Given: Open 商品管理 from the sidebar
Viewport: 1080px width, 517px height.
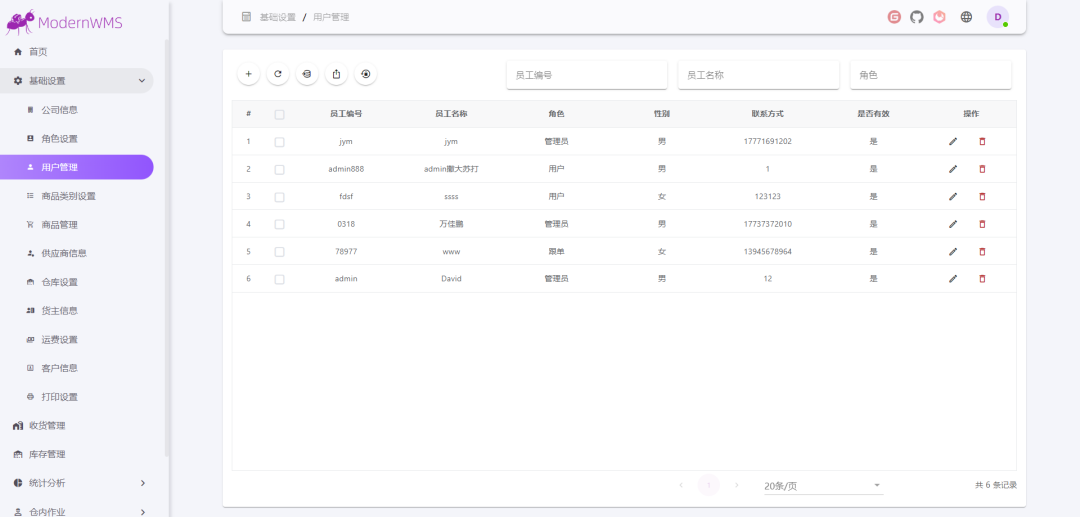Looking at the screenshot, I should [60, 225].
